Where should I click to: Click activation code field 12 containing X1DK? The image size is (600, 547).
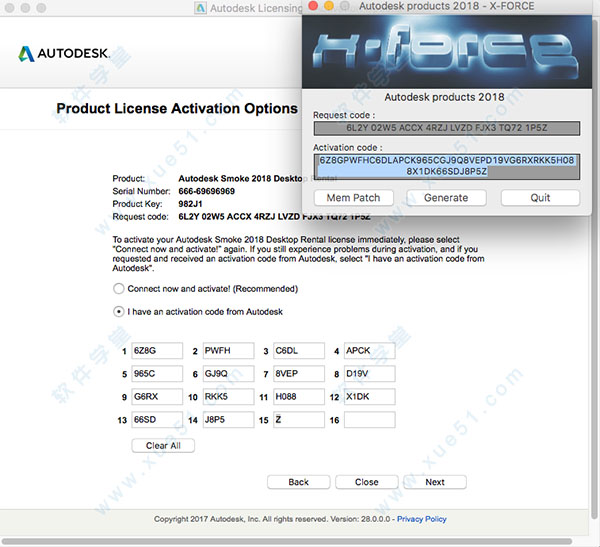(x=370, y=397)
